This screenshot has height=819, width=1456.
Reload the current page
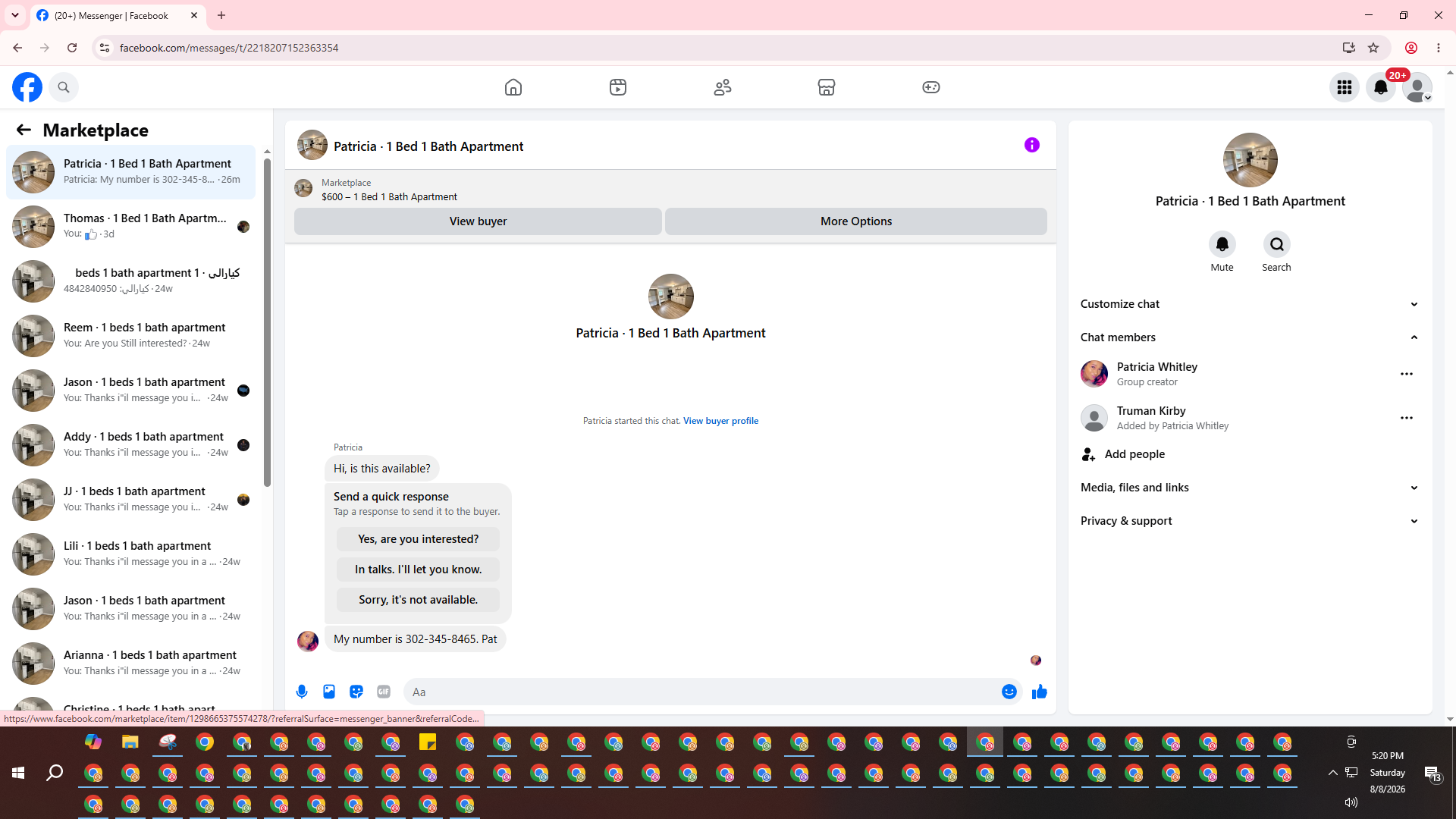pos(72,48)
